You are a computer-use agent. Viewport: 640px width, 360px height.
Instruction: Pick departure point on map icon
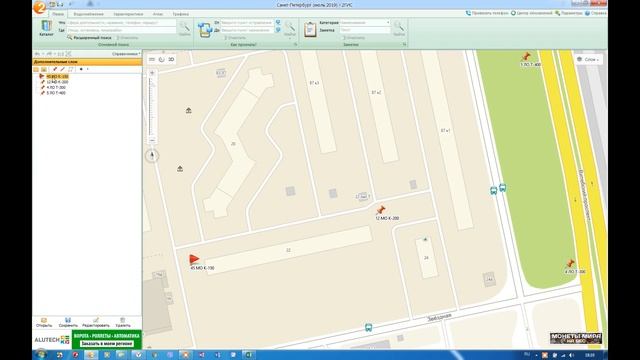point(278,22)
